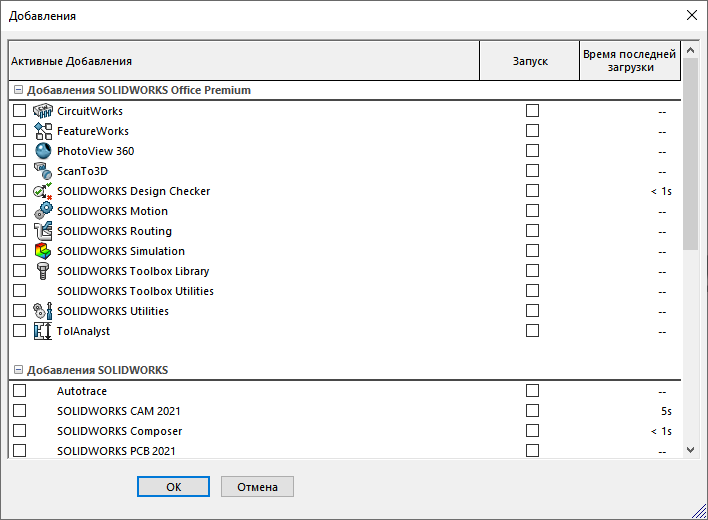Image resolution: width=708 pixels, height=520 pixels.
Task: Click the TolAnalyst icon
Action: (43, 331)
